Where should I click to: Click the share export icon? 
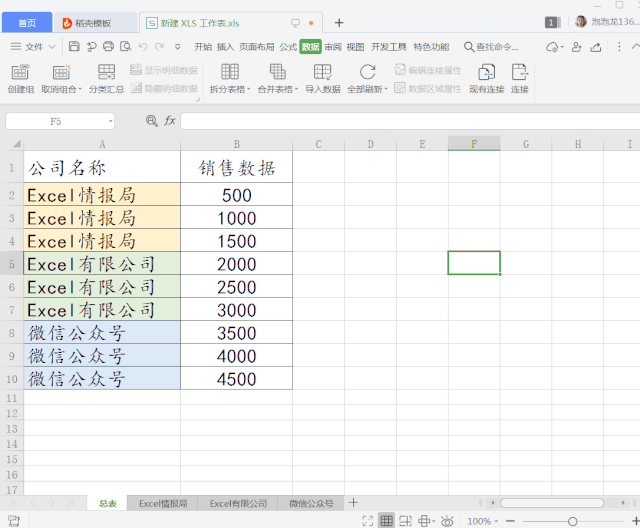[596, 47]
